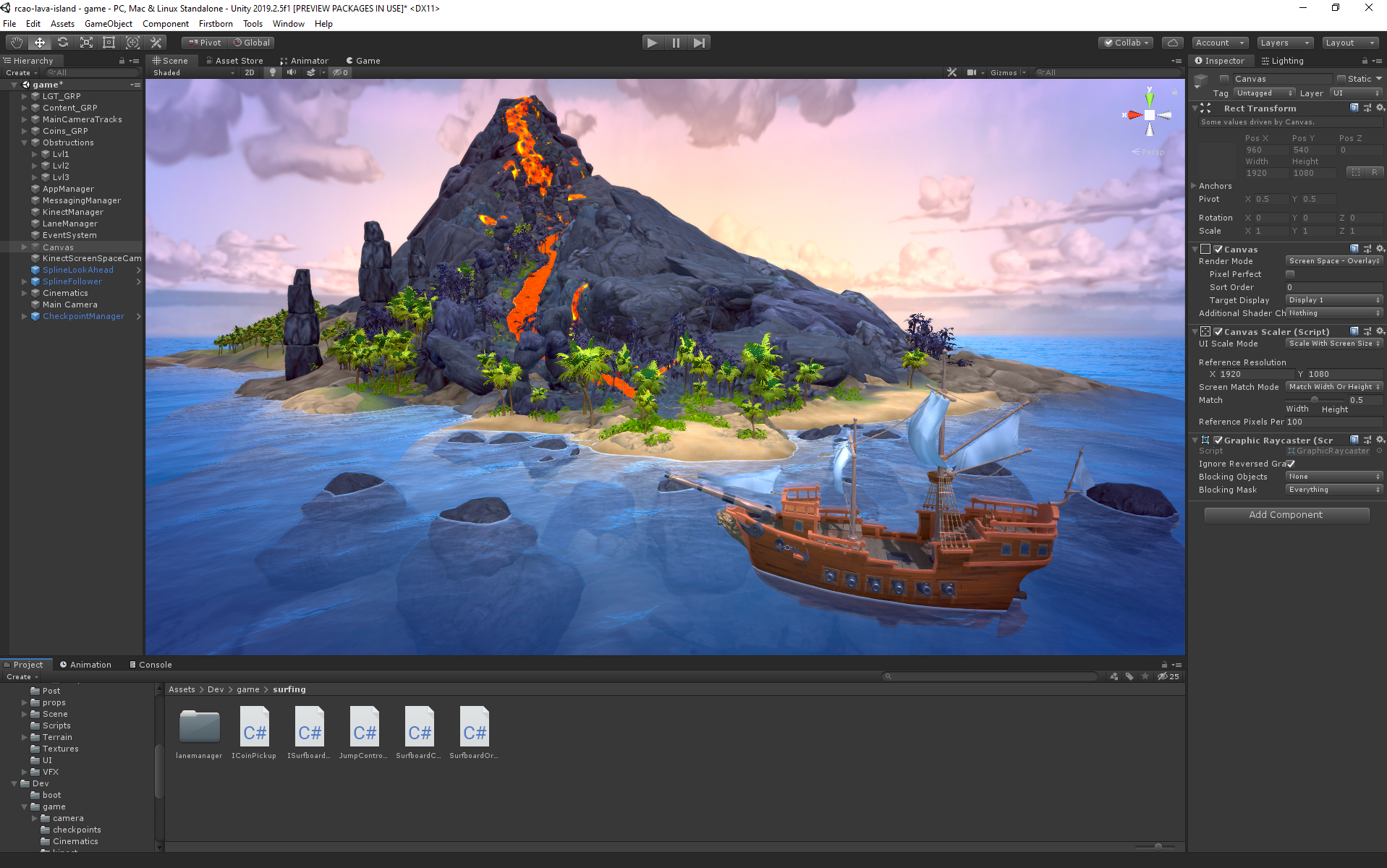Viewport: 1387px width, 868px height.
Task: Select the Move tool
Action: coord(40,43)
